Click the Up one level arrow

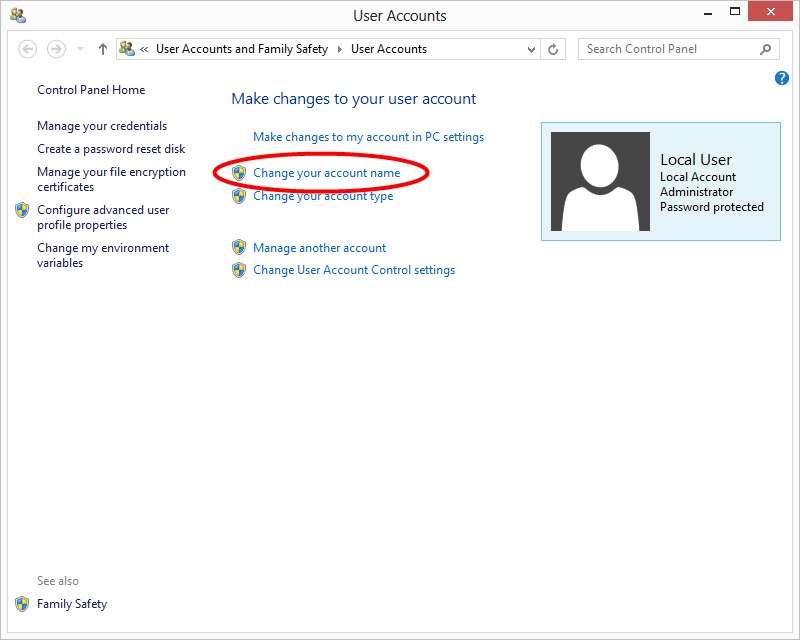(x=103, y=49)
